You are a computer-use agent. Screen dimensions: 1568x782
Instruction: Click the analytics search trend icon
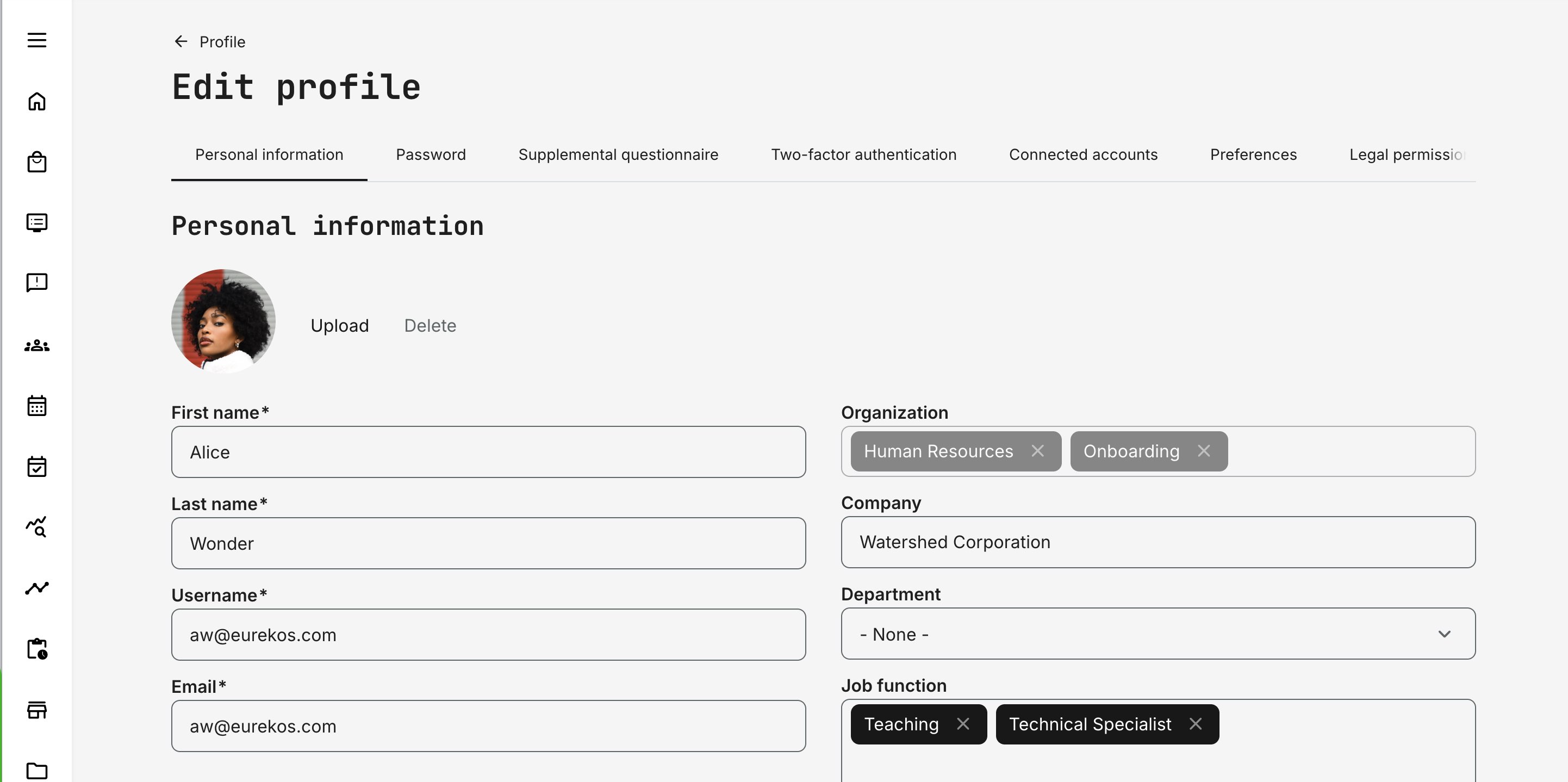[x=37, y=527]
